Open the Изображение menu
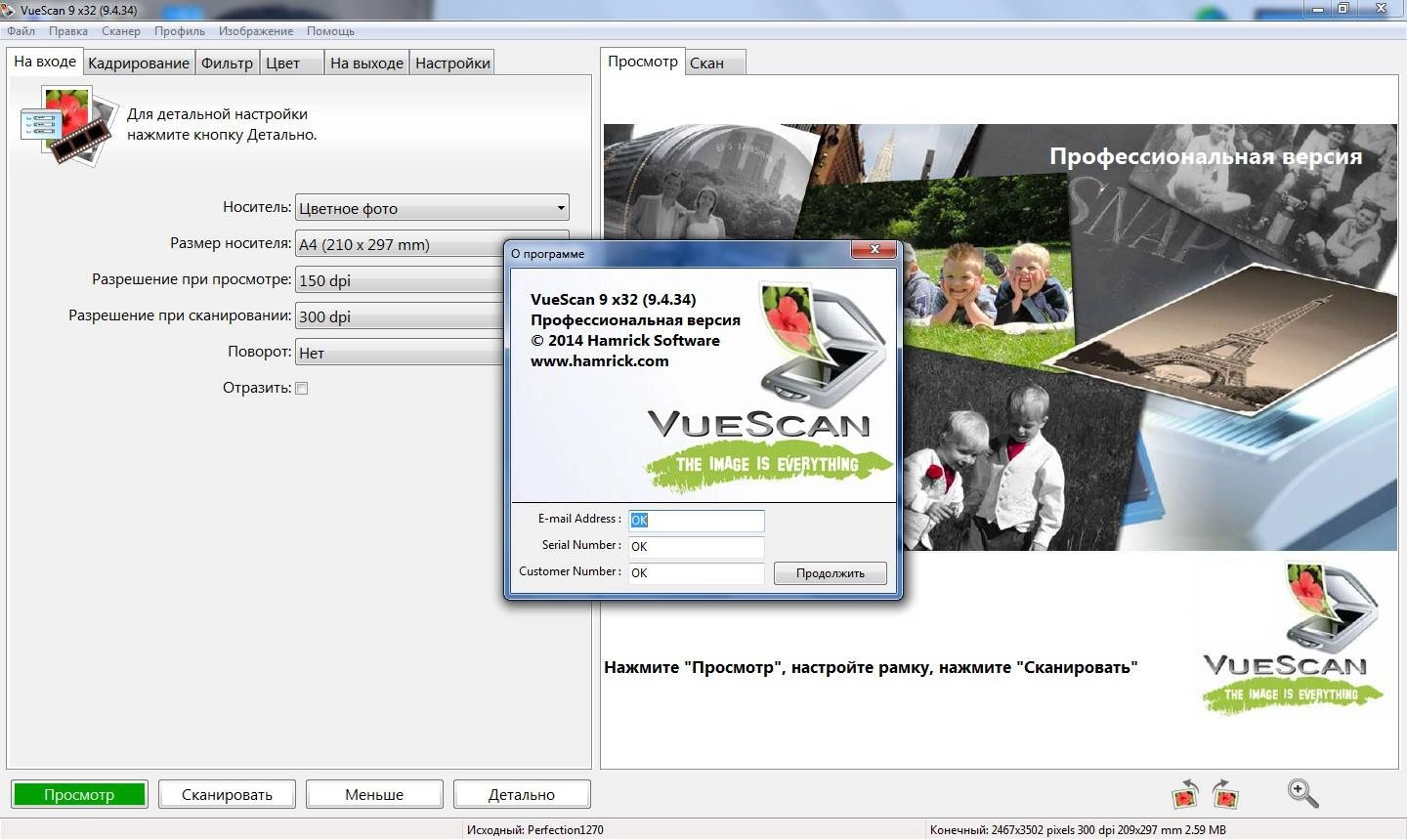 click(x=256, y=31)
